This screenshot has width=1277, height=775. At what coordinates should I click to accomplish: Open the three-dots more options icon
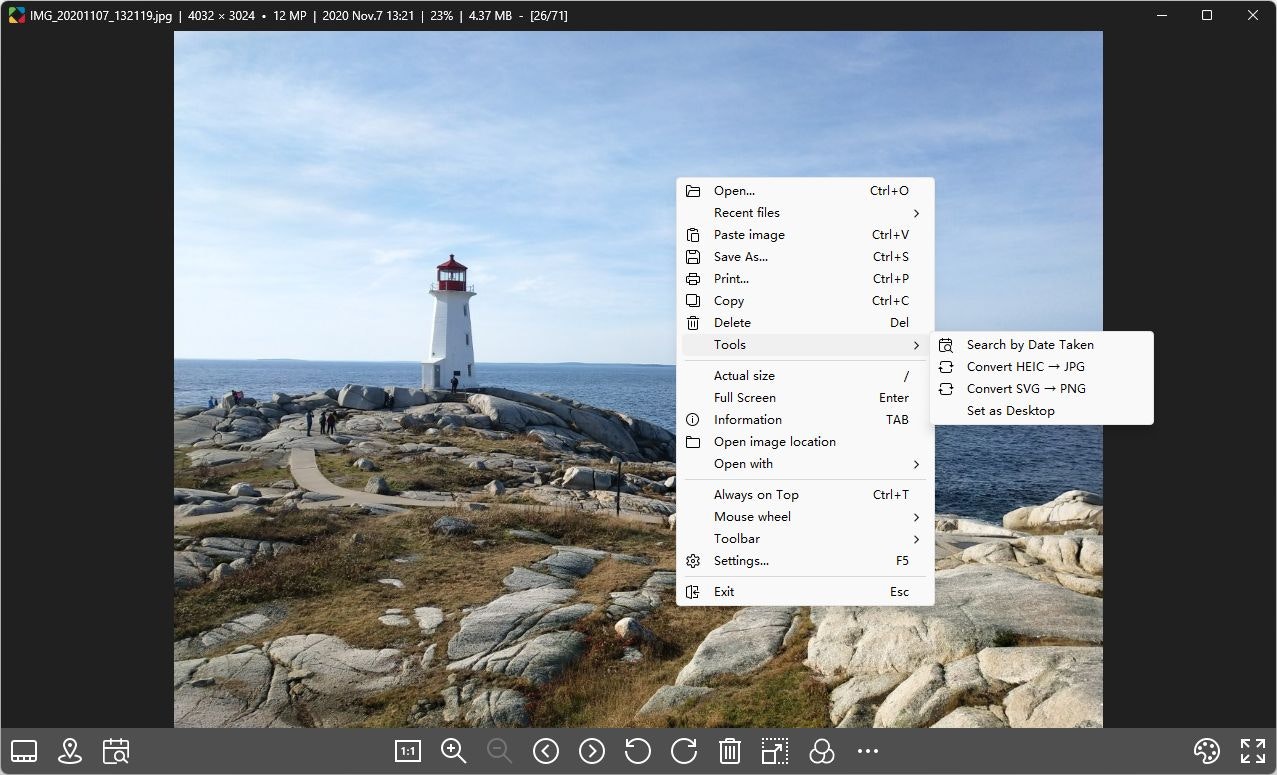[868, 751]
